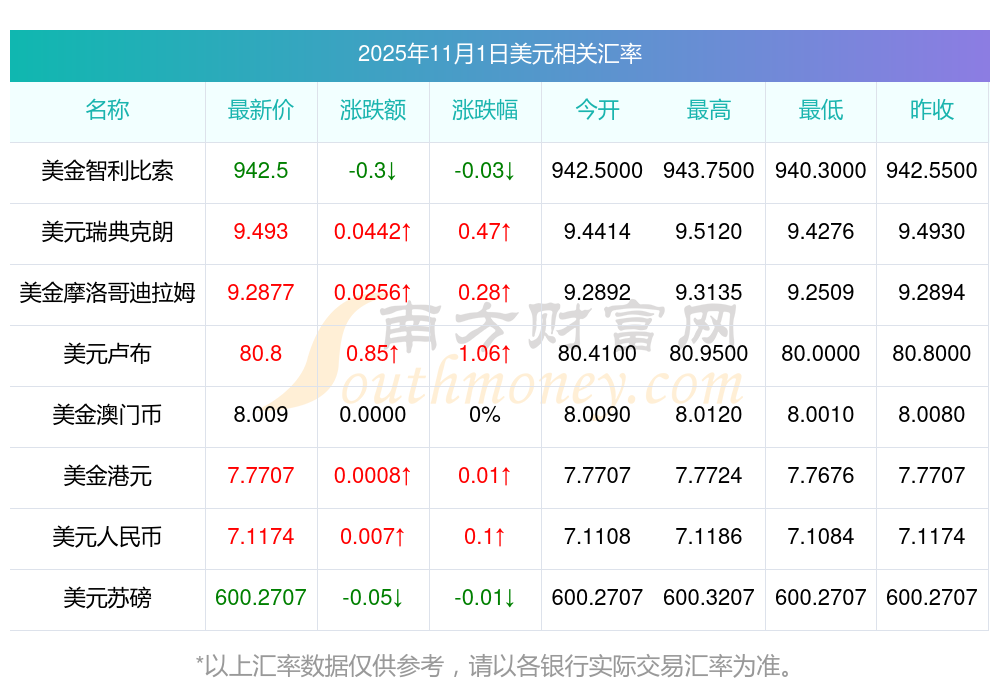The image size is (1000, 697).
Task: Open the 美元人民币 row label
Action: coord(107,537)
